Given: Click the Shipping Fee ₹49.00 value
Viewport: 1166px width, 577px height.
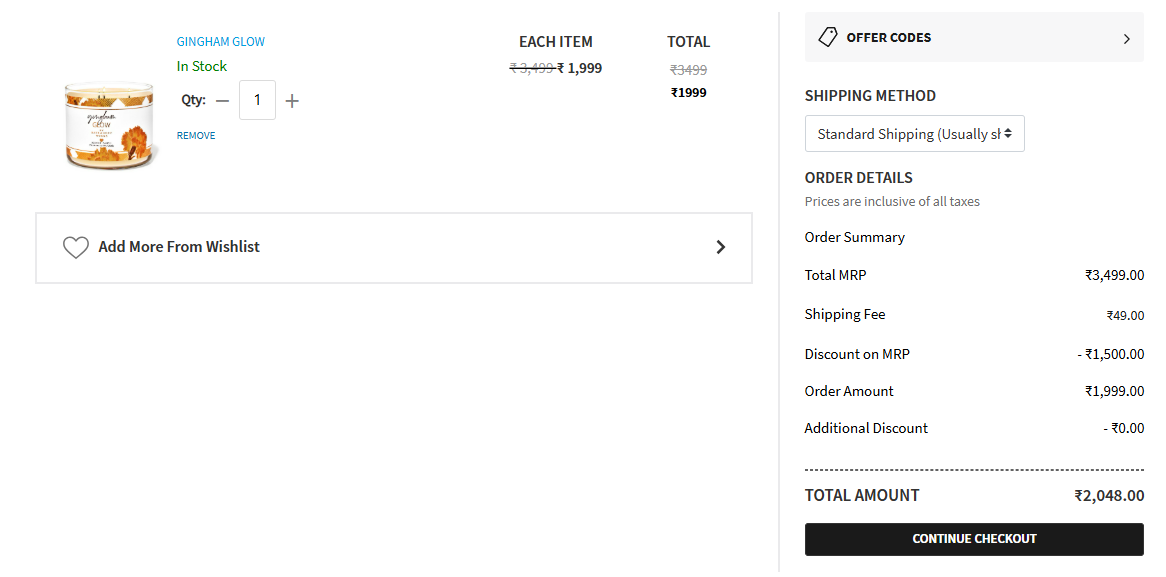Looking at the screenshot, I should point(1125,315).
